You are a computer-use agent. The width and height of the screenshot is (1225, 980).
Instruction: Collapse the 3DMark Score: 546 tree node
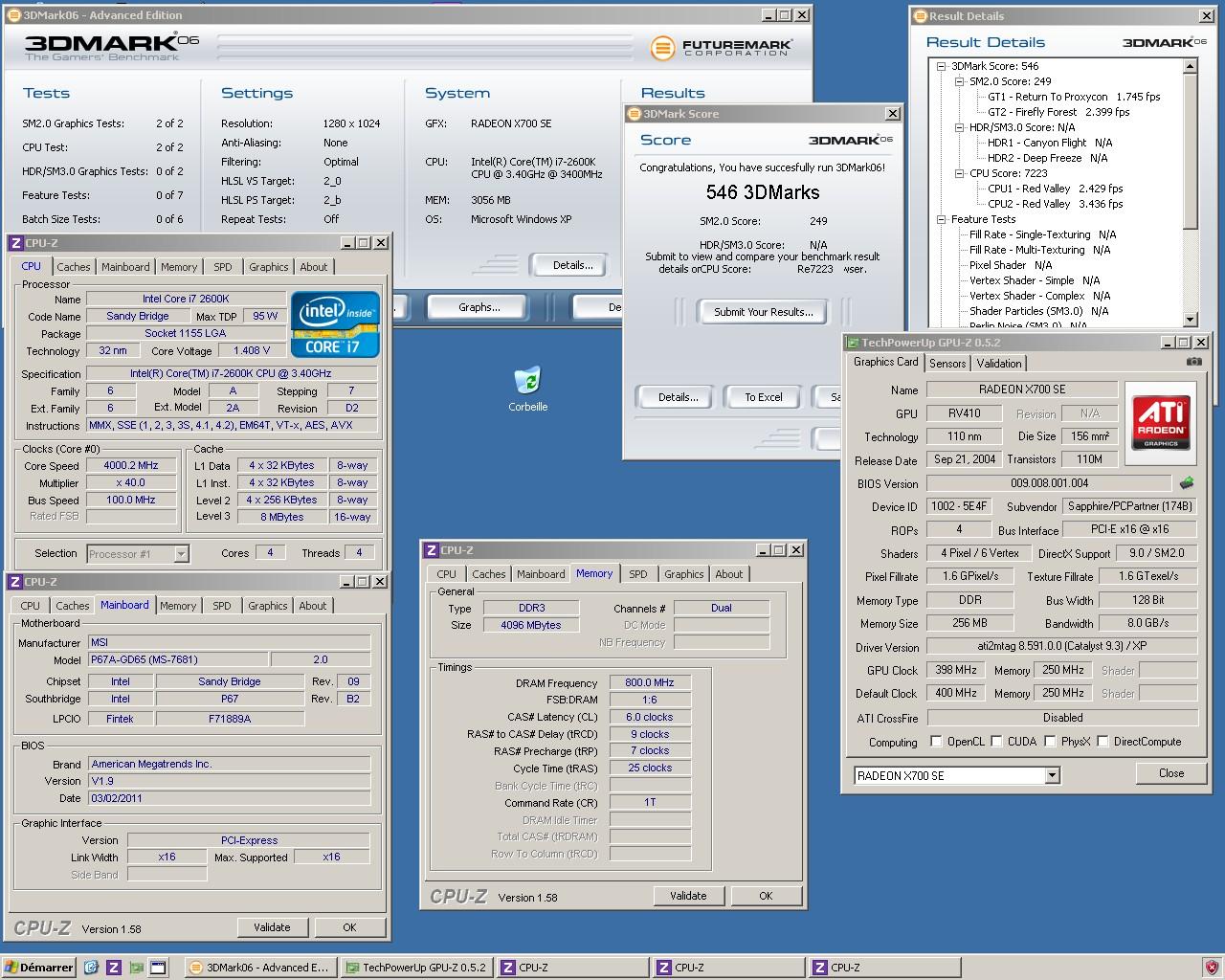tap(941, 66)
